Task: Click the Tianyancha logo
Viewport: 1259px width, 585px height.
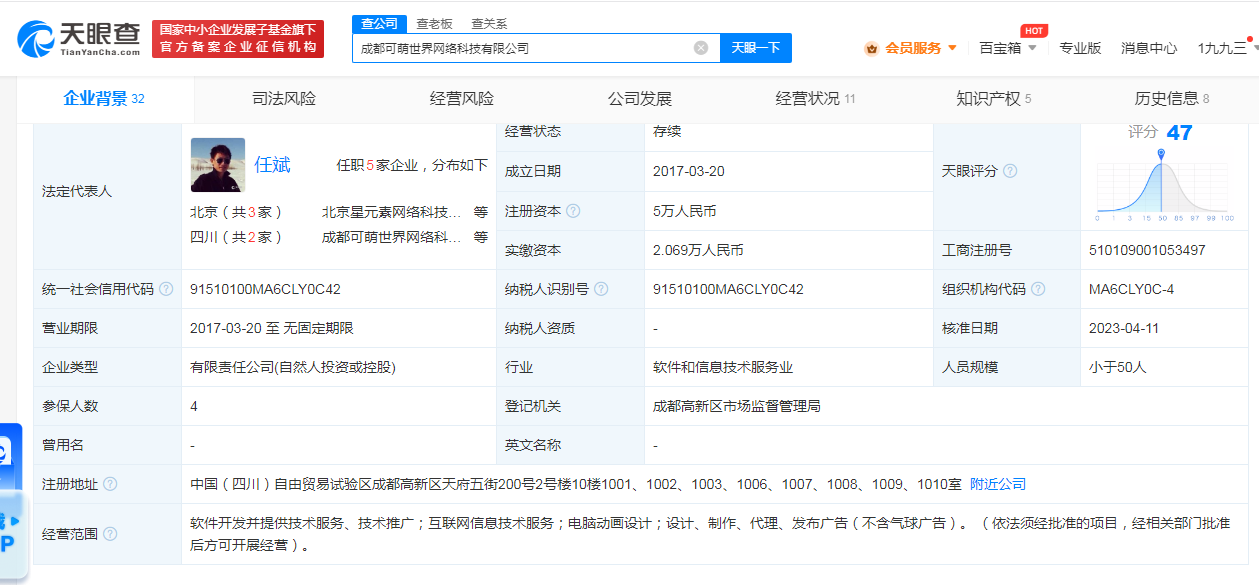Action: (x=79, y=39)
